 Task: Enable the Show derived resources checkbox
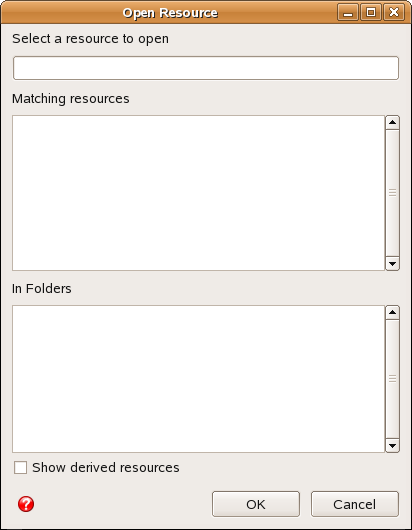tap(20, 468)
